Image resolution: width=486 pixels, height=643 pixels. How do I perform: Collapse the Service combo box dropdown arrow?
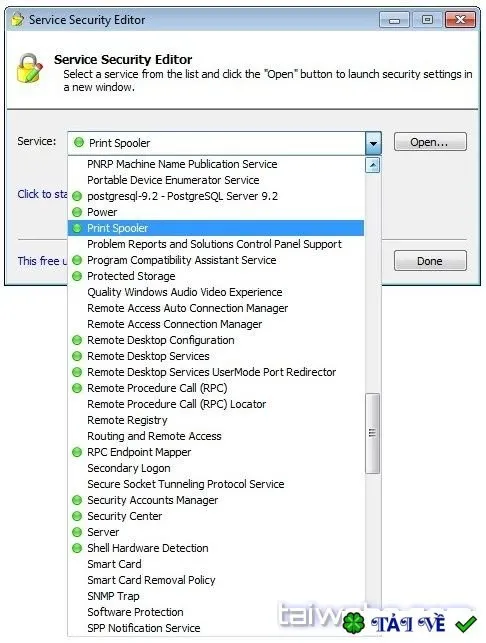(373, 143)
